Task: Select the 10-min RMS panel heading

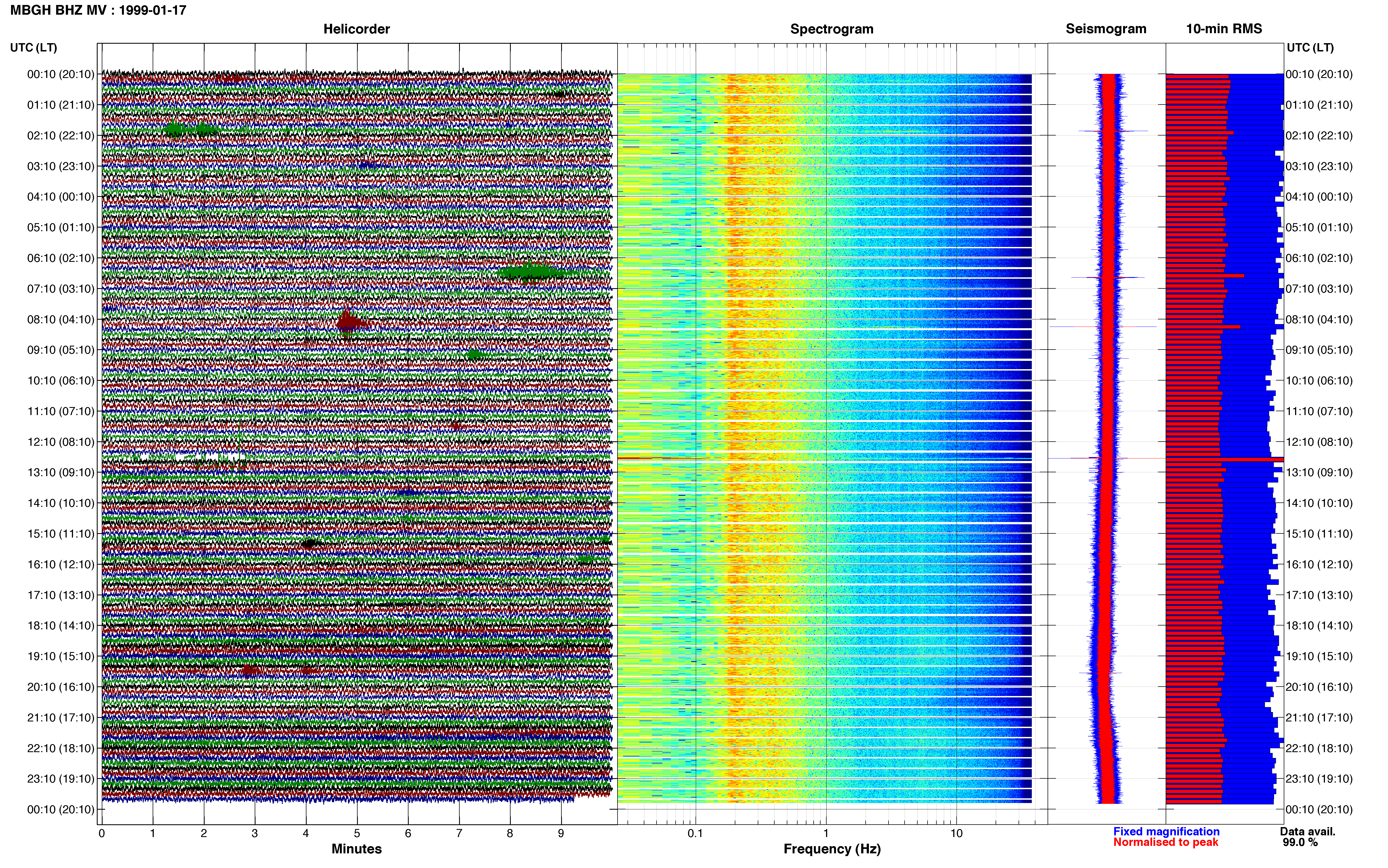Action: pos(1224,29)
